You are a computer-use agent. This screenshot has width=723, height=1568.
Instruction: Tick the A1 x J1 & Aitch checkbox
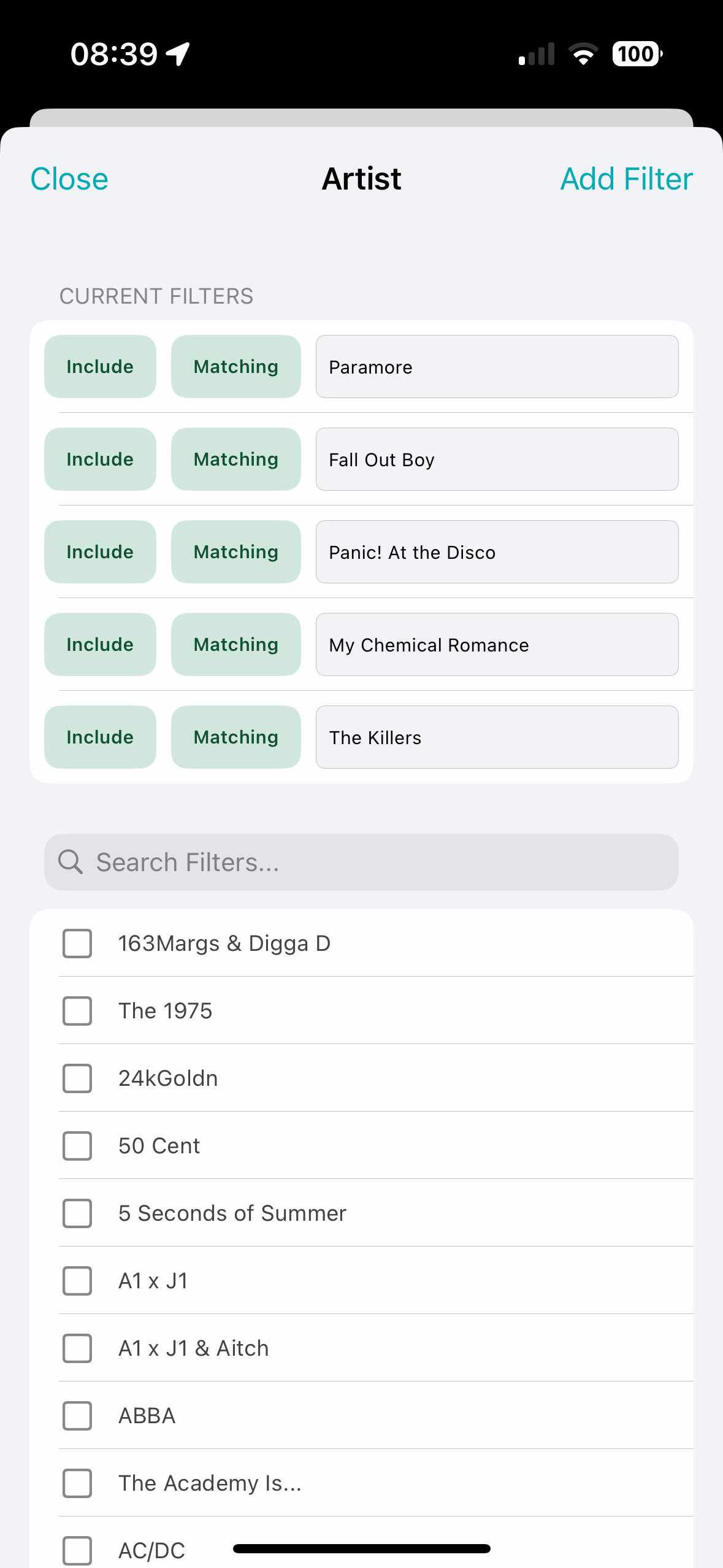77,1348
